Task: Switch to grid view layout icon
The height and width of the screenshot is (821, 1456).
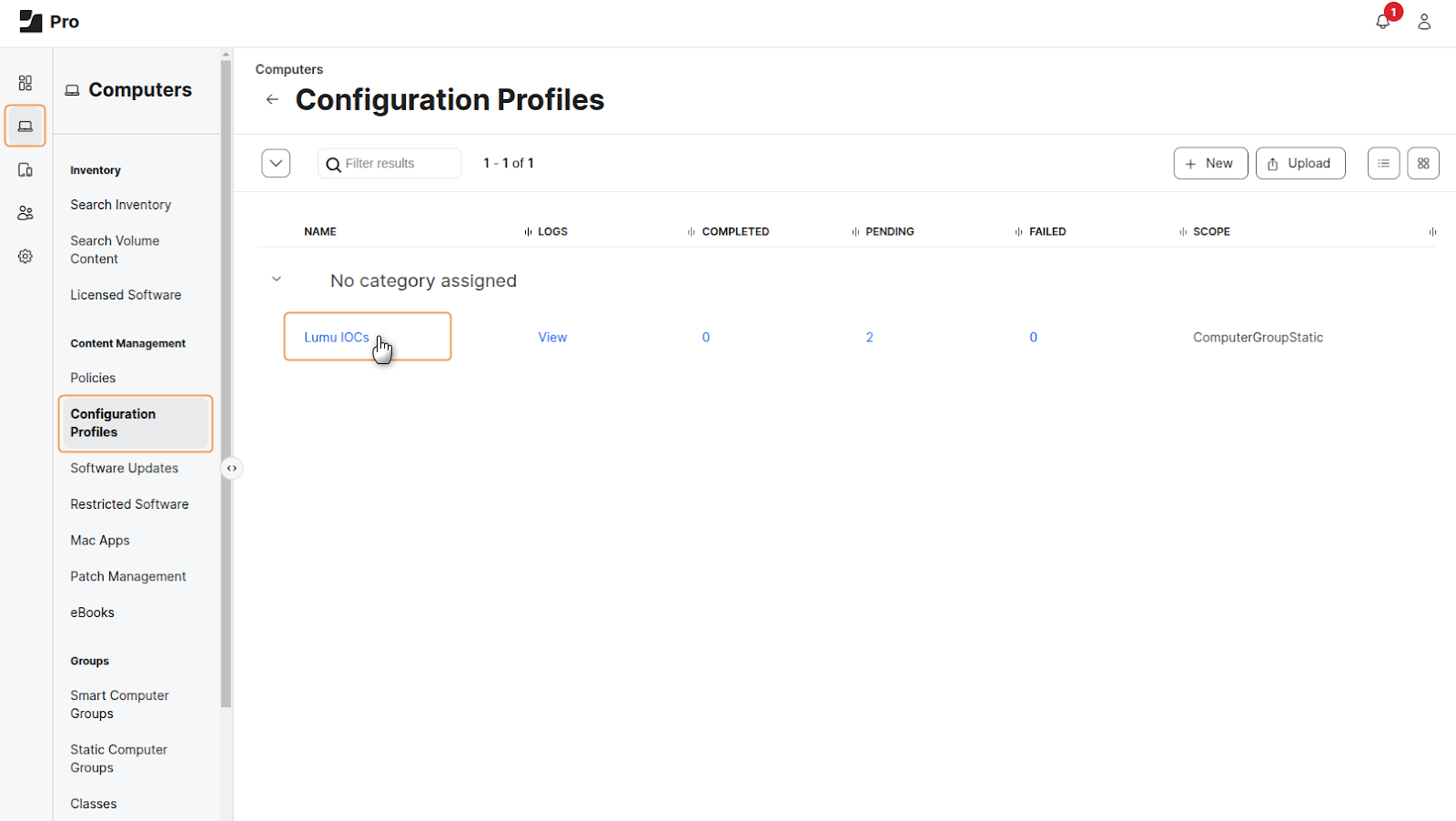Action: pos(1423,164)
